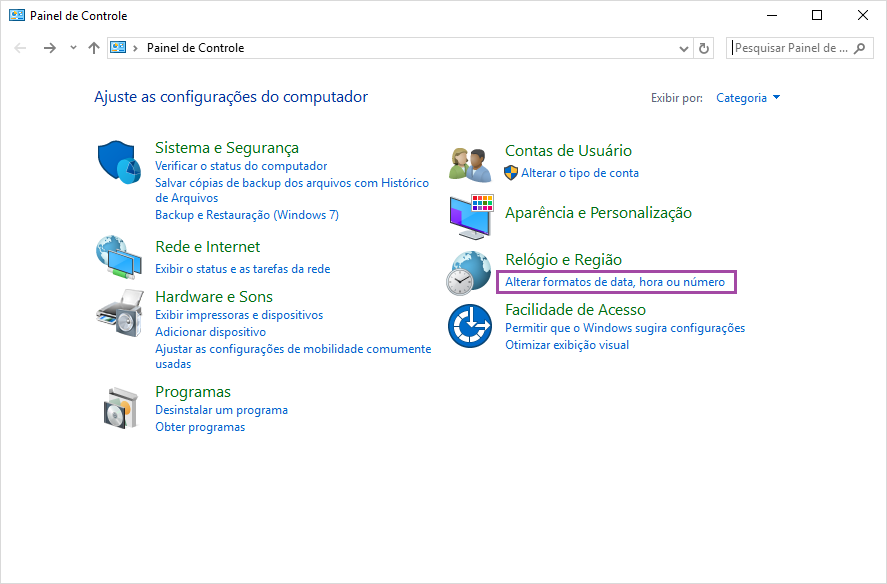Click the Painel de Controle title bar icon
Image resolution: width=887 pixels, height=584 pixels.
pos(17,15)
